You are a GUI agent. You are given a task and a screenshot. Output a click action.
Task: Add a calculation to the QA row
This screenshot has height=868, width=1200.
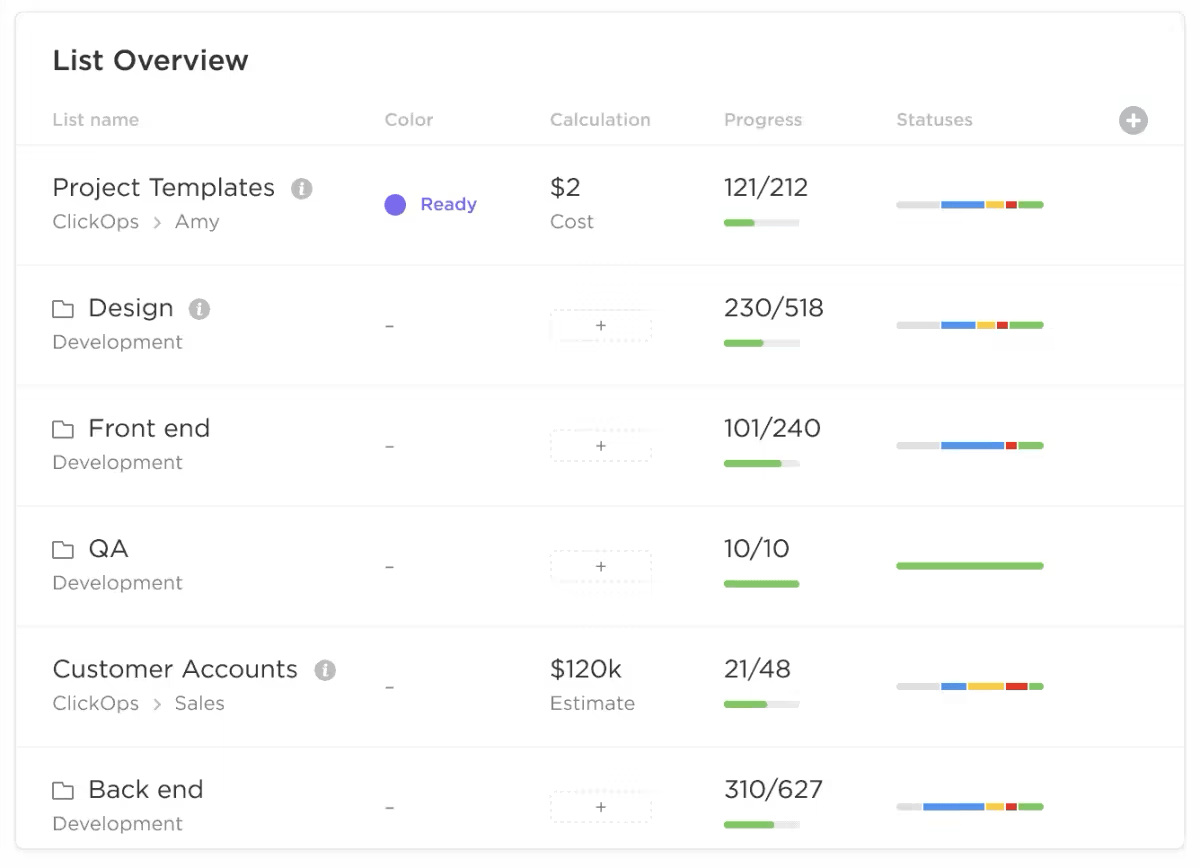(600, 567)
